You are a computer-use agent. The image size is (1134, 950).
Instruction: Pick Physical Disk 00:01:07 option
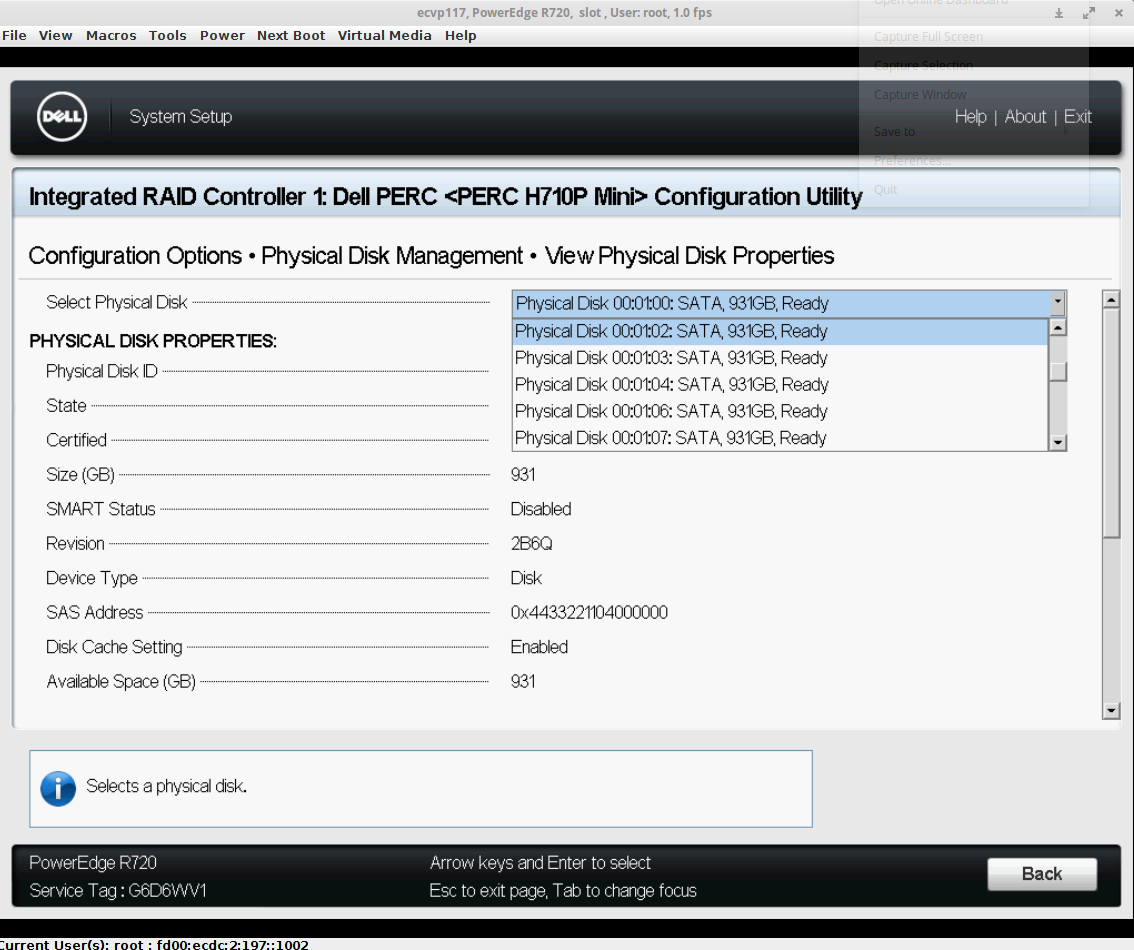(x=671, y=438)
